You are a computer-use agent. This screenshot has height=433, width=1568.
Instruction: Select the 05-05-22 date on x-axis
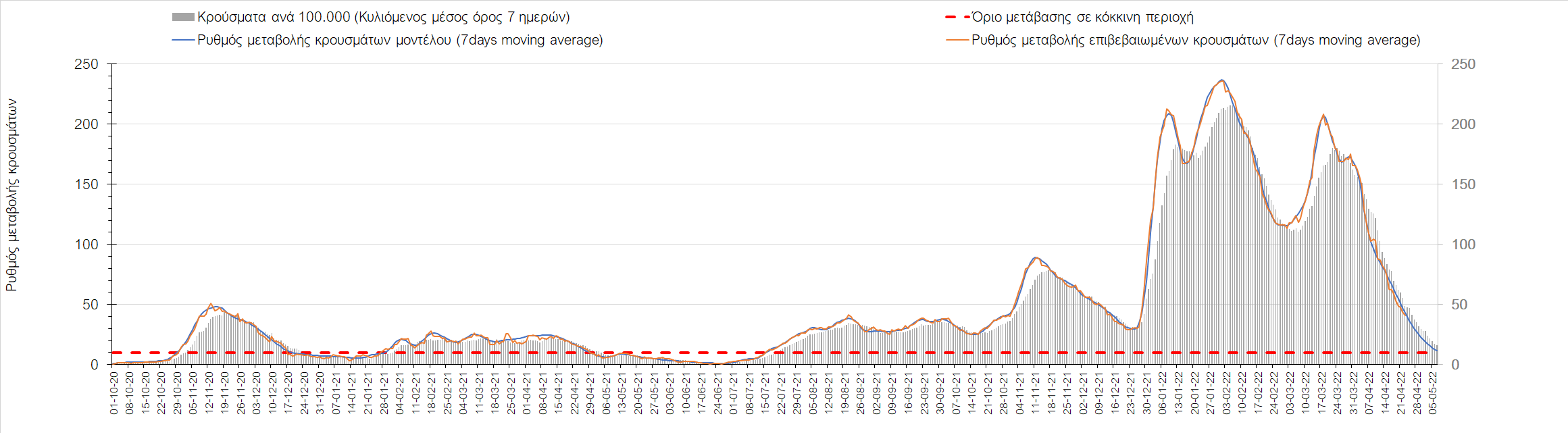pyautogui.click(x=1432, y=393)
